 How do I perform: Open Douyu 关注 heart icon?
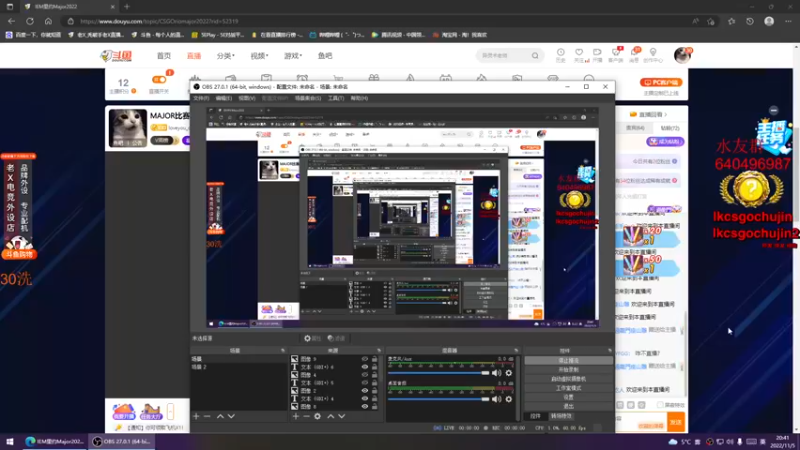coord(579,55)
